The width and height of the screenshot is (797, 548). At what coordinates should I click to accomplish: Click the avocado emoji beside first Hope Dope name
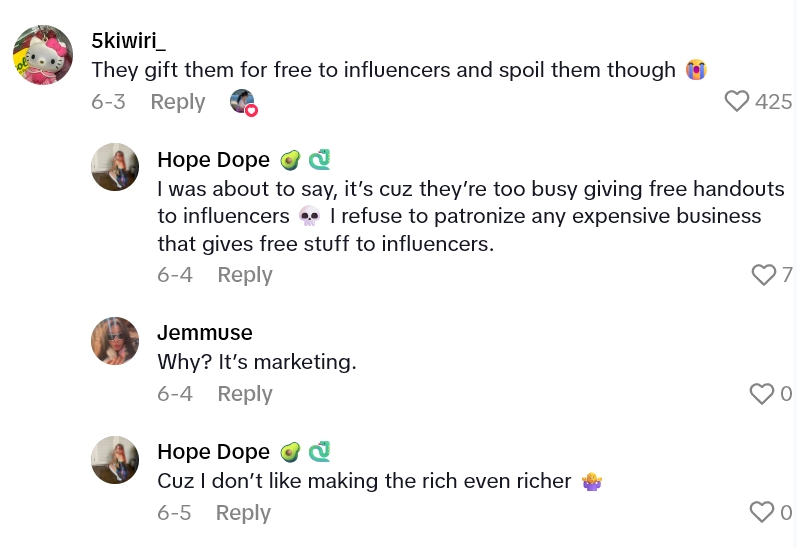[x=290, y=160]
